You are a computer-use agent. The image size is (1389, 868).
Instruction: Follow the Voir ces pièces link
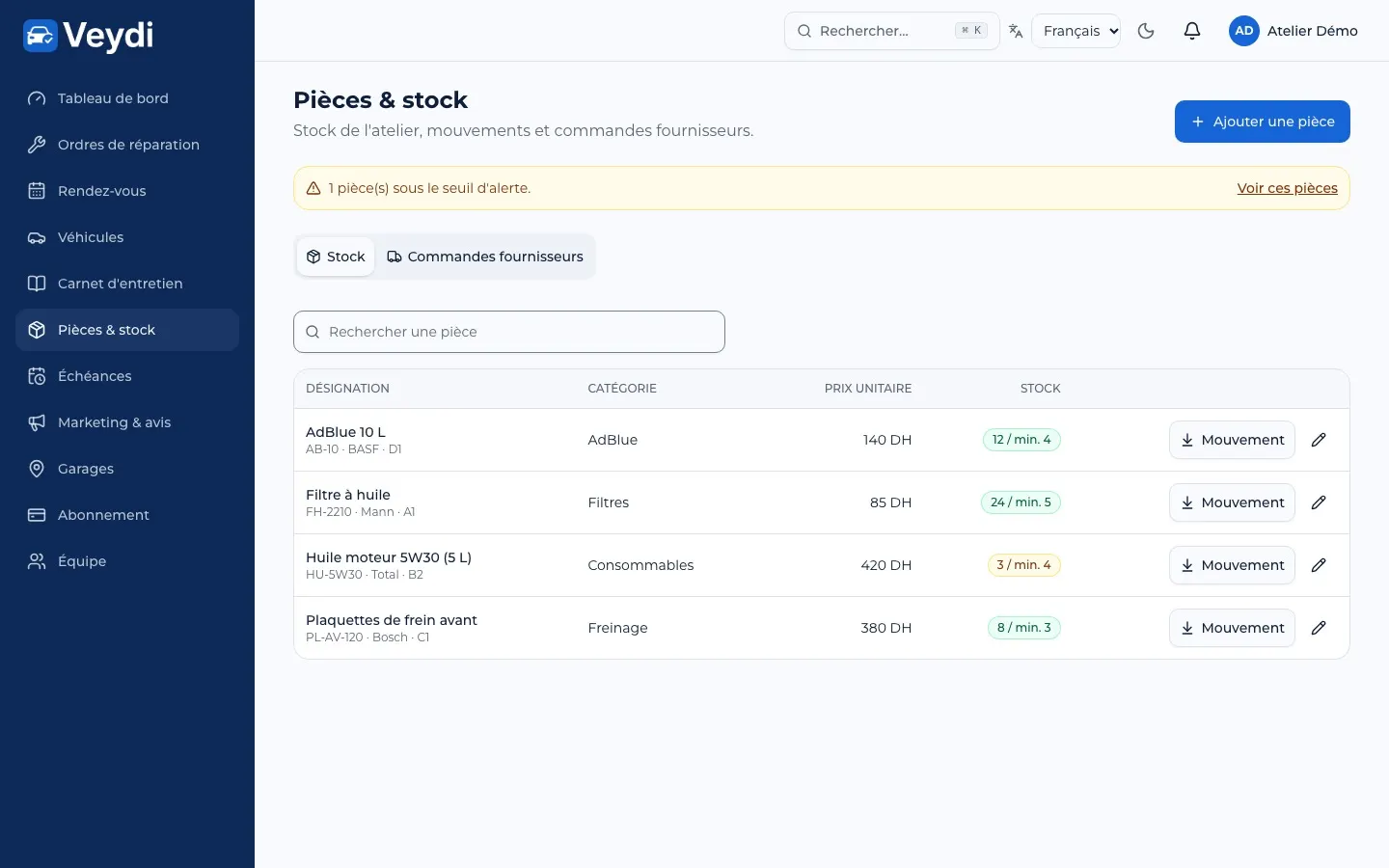pyautogui.click(x=1287, y=188)
